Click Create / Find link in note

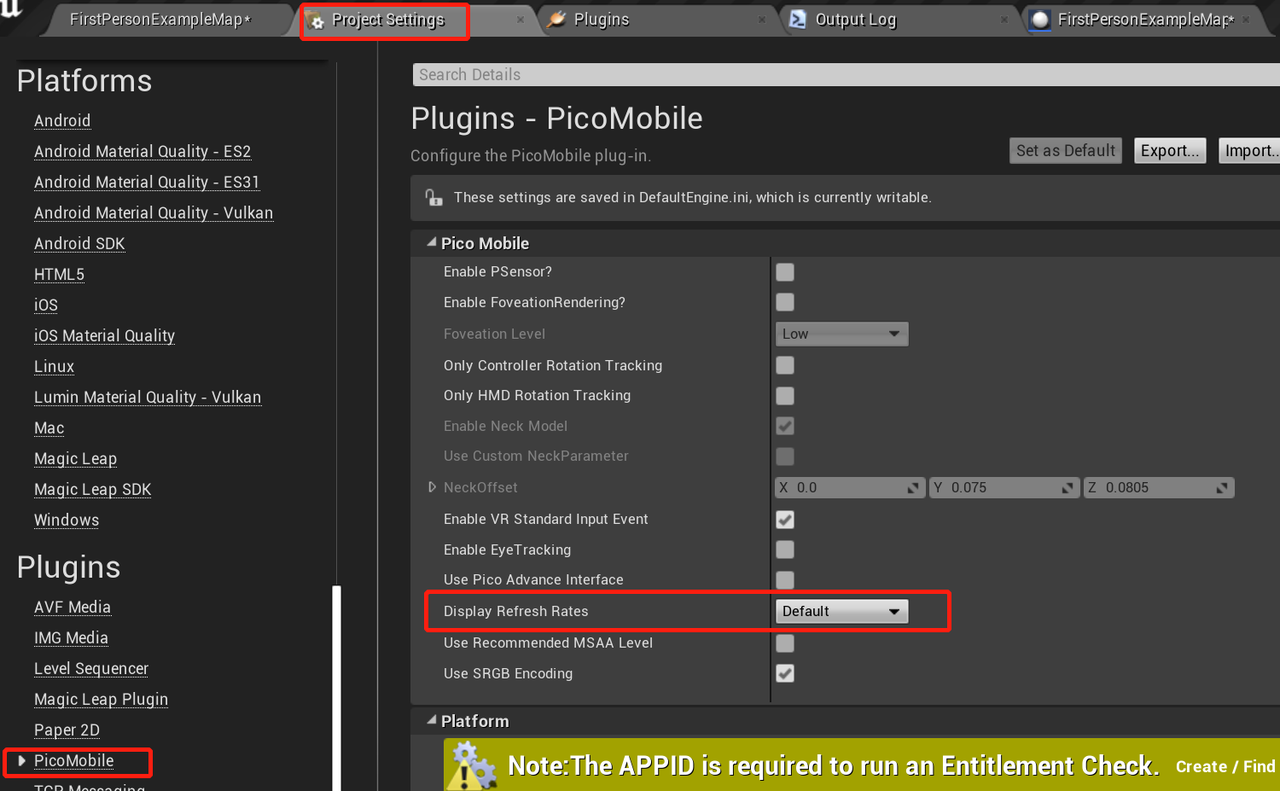(x=1225, y=767)
